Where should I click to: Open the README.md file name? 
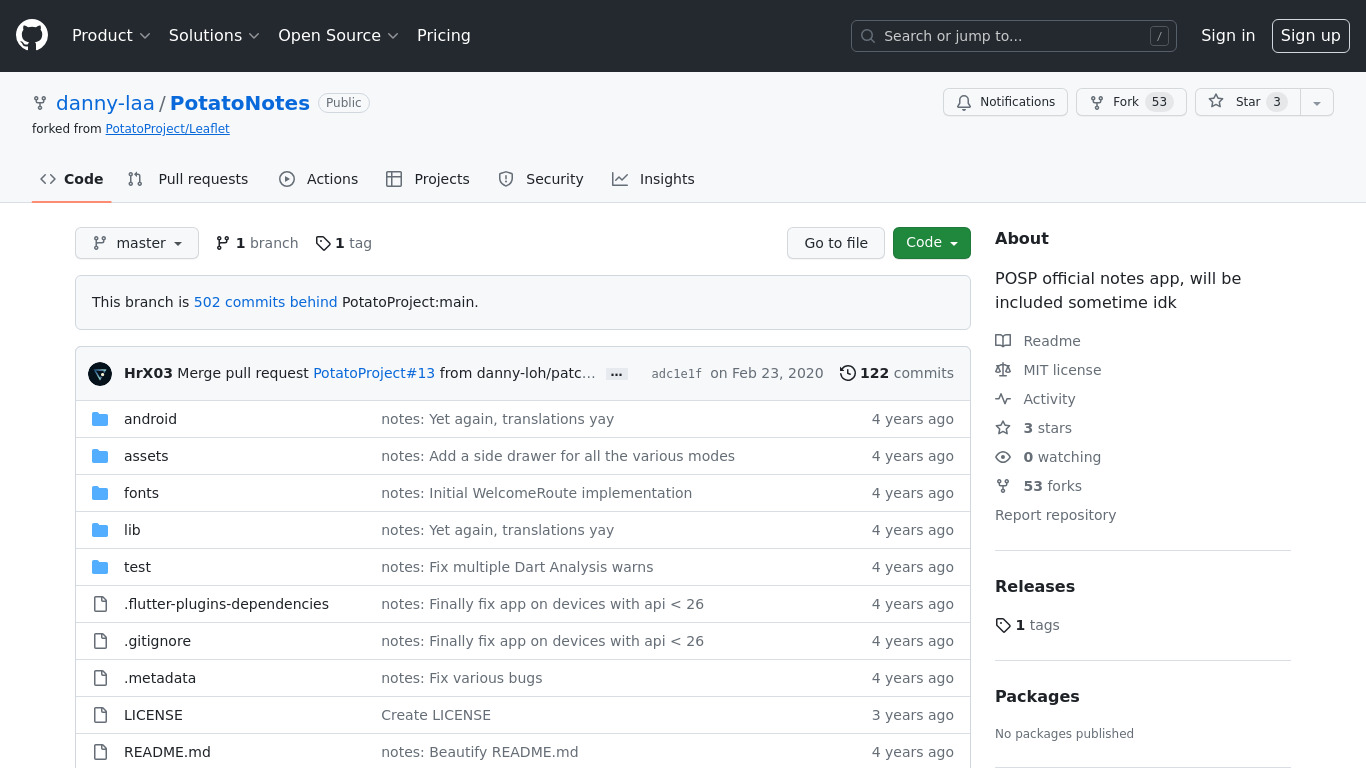pos(167,752)
